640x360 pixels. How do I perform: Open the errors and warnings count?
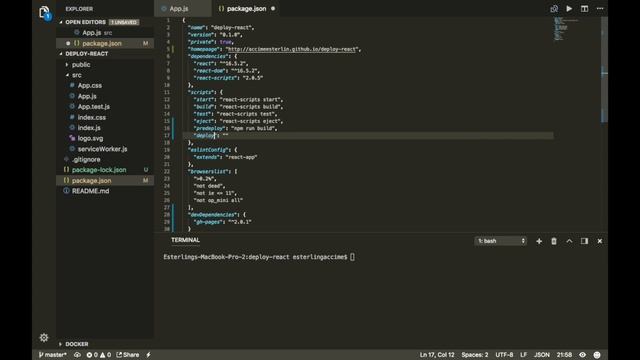pos(98,355)
